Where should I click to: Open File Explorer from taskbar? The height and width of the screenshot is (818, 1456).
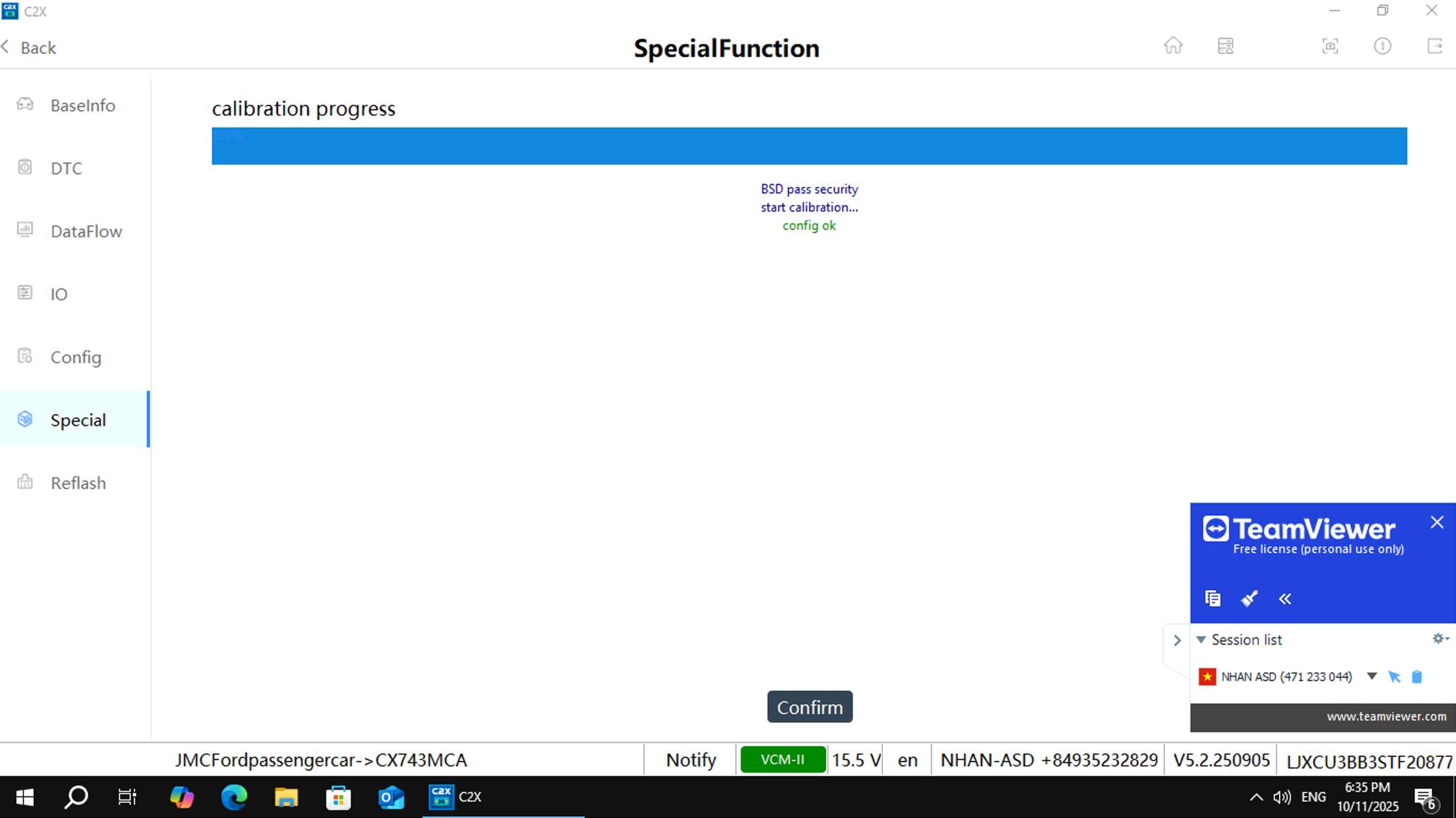point(286,797)
